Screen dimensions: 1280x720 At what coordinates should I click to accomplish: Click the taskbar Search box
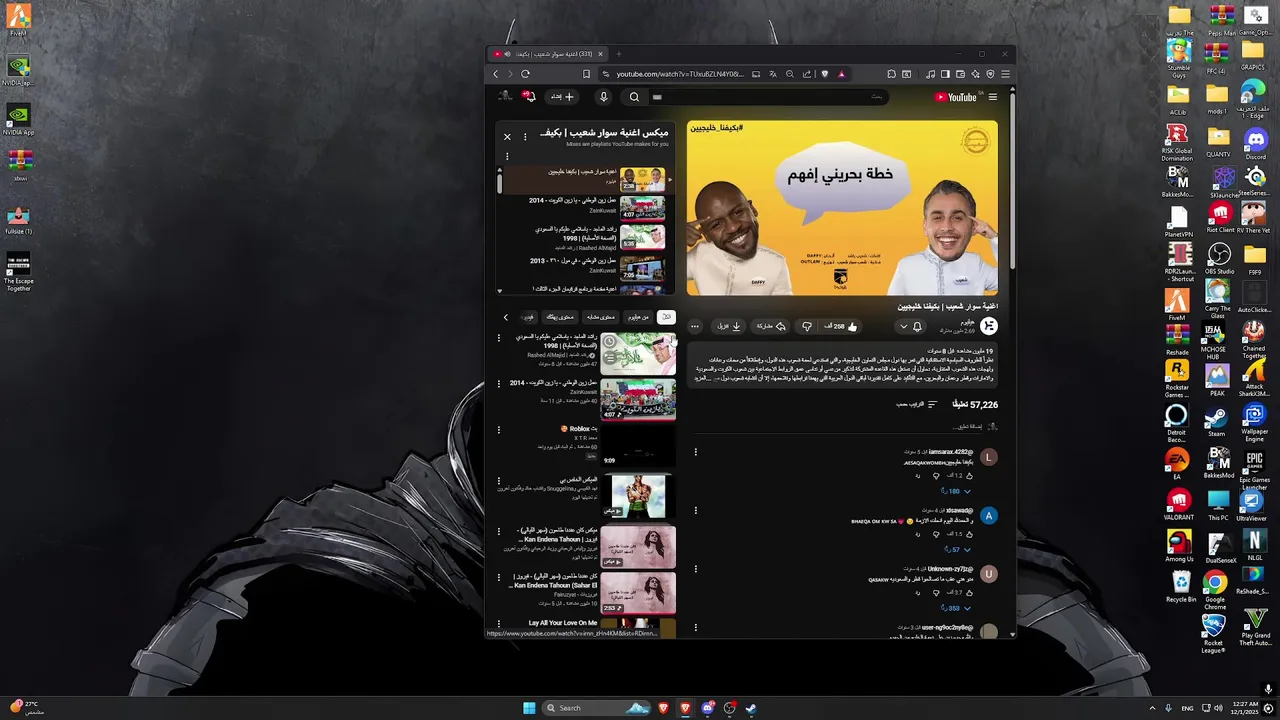pyautogui.click(x=597, y=708)
